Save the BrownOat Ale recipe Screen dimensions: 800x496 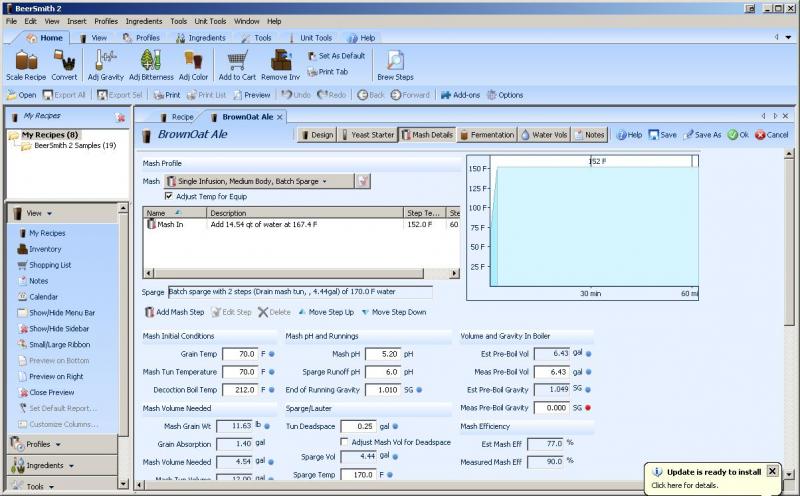point(662,135)
